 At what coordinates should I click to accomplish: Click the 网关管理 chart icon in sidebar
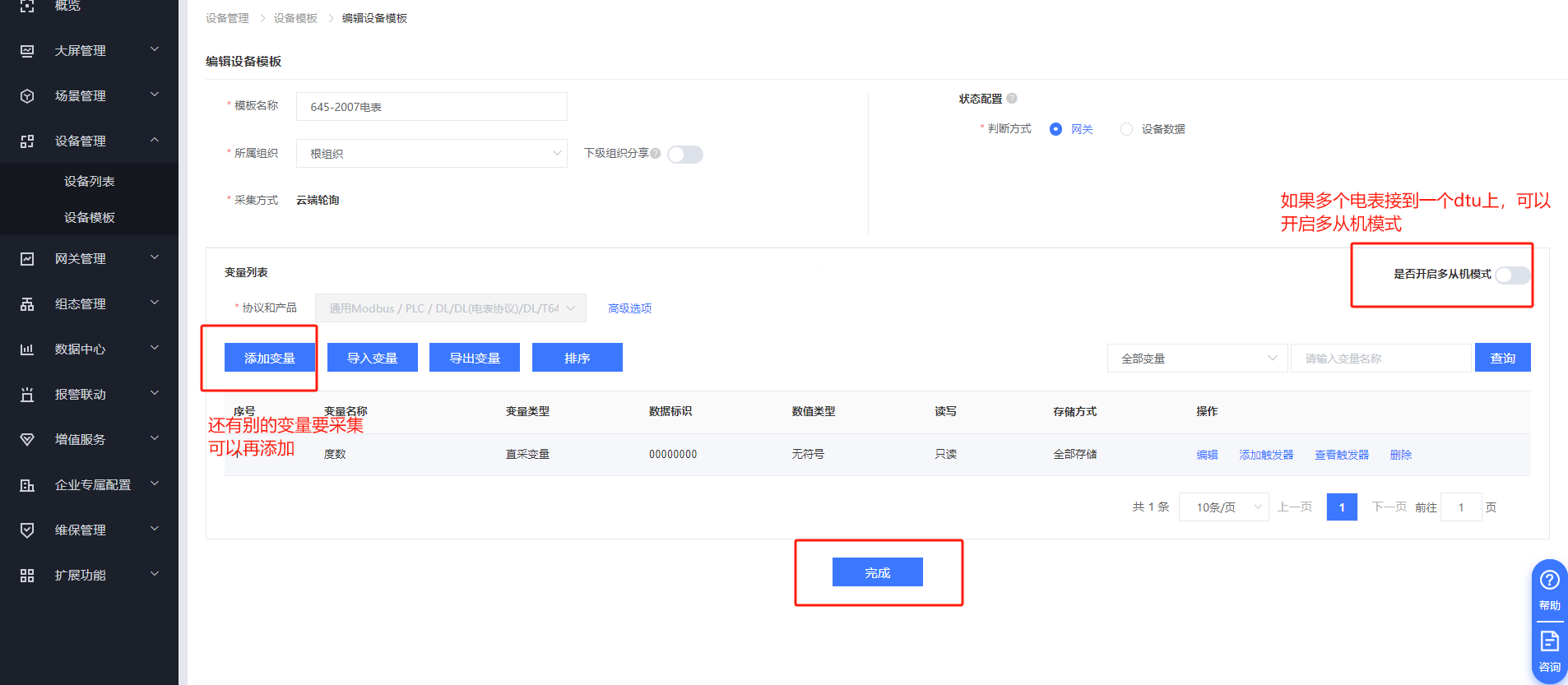pos(27,259)
